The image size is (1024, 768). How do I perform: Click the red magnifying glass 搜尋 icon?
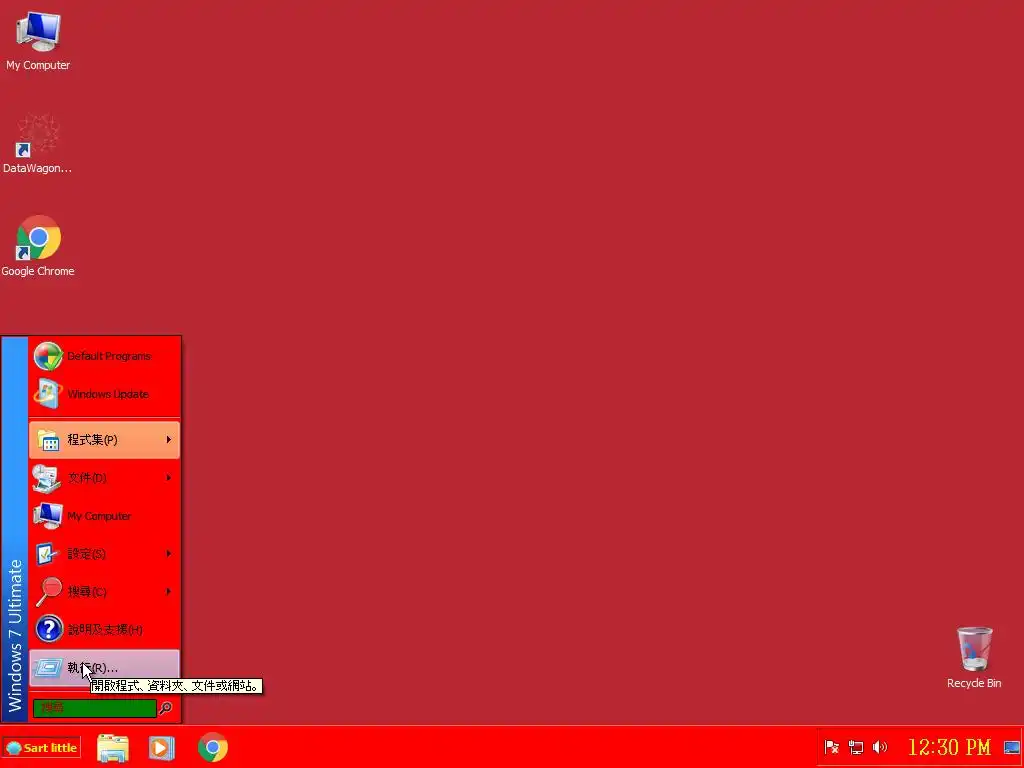pyautogui.click(x=48, y=592)
